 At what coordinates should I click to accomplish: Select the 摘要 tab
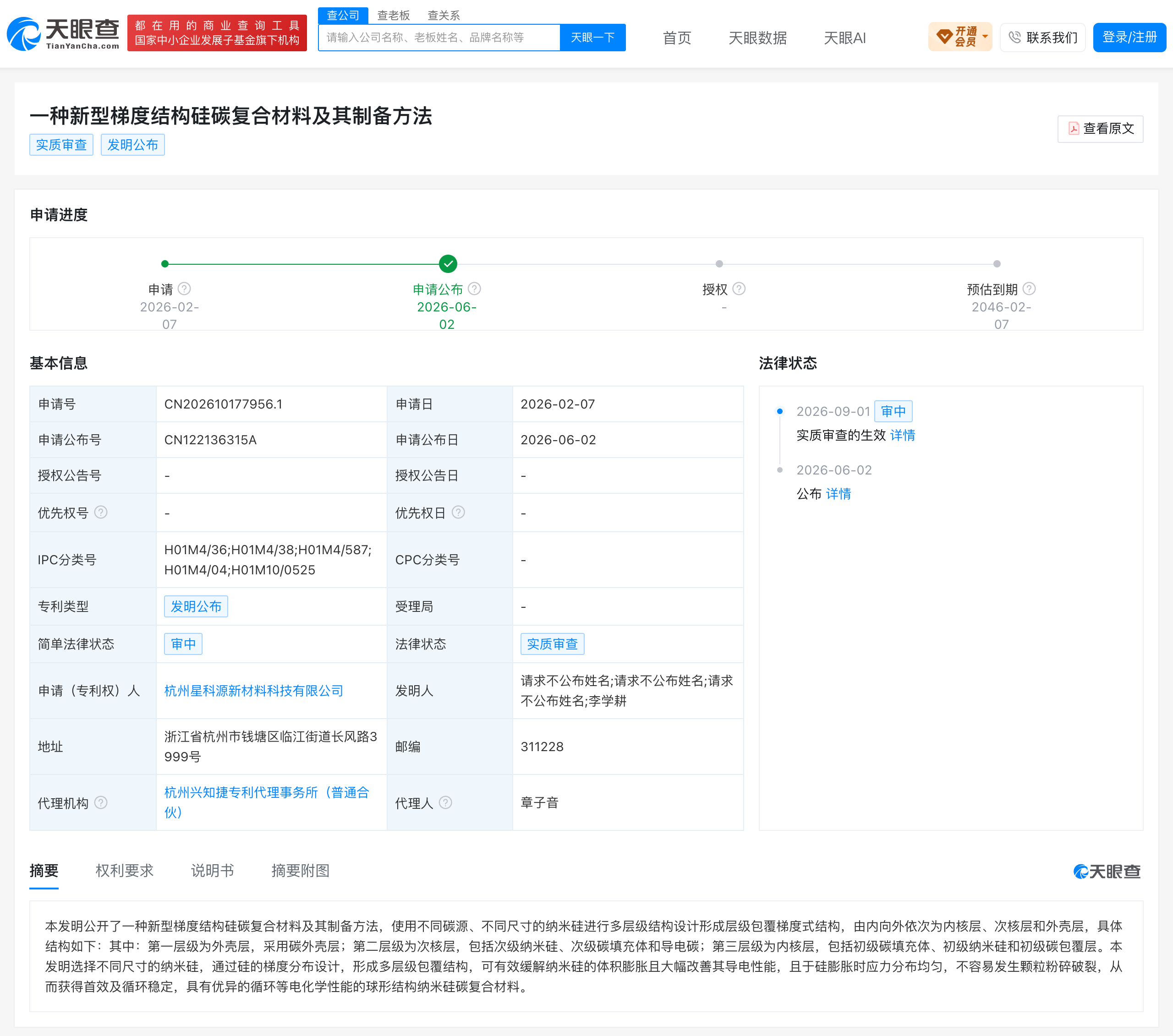[x=44, y=871]
